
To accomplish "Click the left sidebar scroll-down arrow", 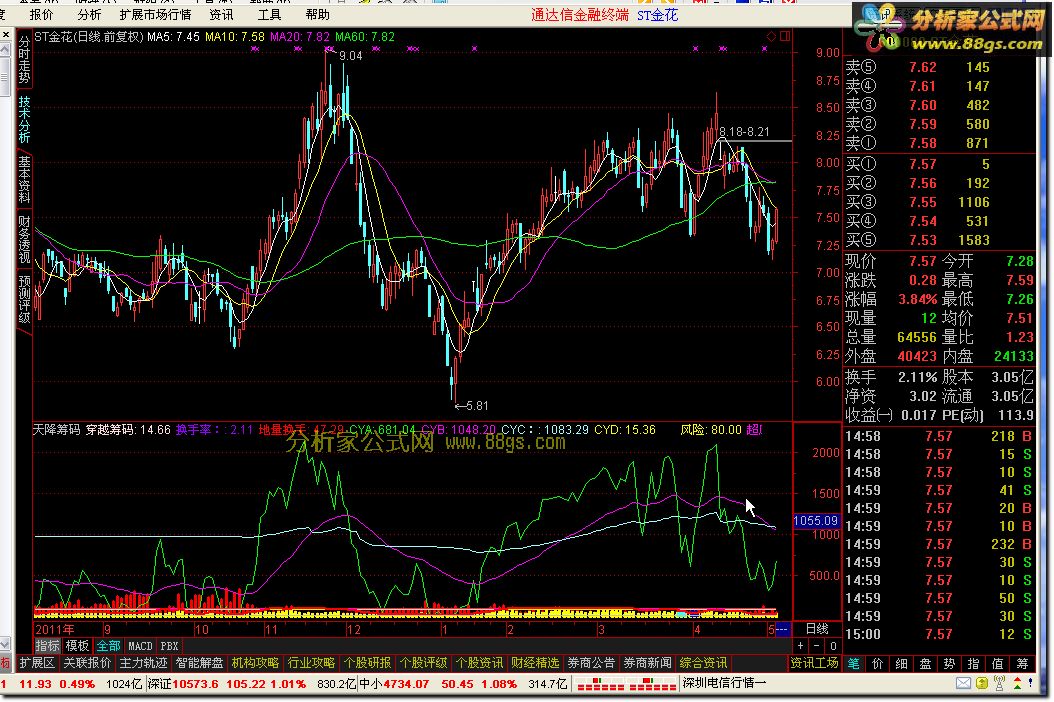I will 5,644.
